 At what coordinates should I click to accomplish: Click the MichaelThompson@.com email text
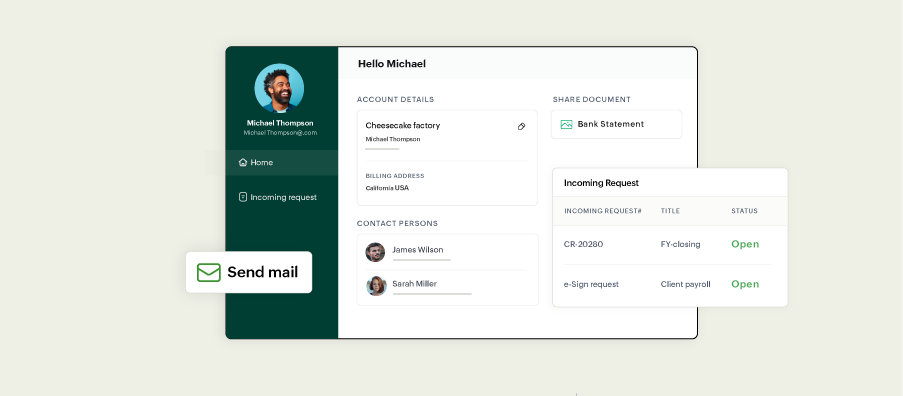coord(280,133)
